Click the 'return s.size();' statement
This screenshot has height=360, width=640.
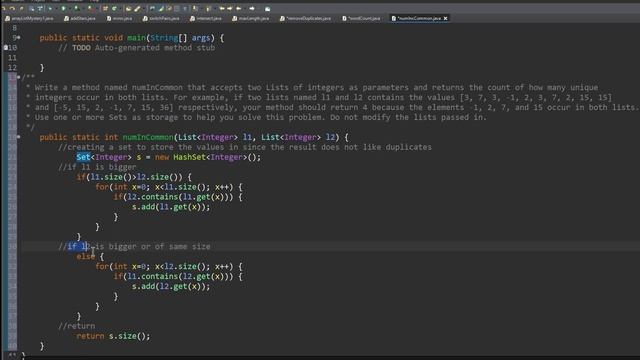113,336
